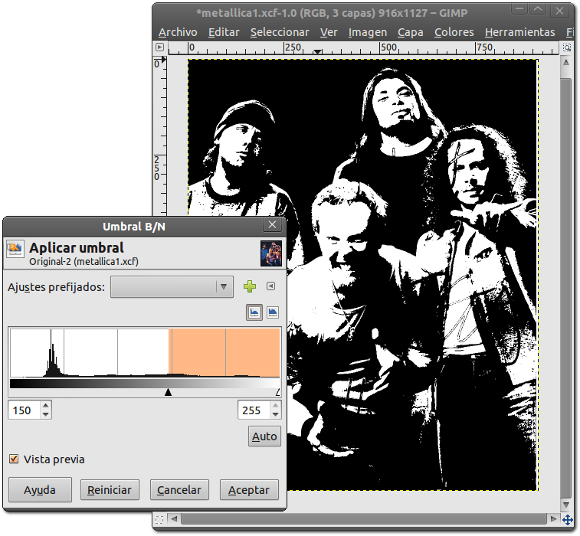Image resolution: width=580 pixels, height=536 pixels.
Task: Click the Auto button
Action: tap(264, 436)
